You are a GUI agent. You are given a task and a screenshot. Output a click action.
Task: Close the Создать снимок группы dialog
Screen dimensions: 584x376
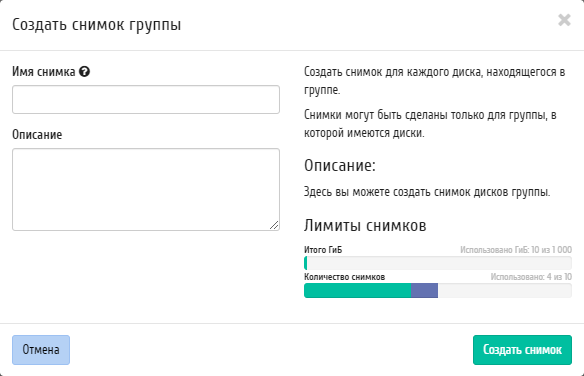click(564, 20)
